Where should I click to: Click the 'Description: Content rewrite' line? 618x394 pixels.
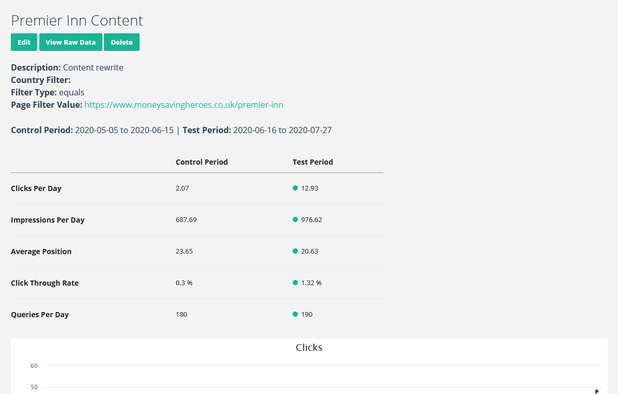click(67, 67)
